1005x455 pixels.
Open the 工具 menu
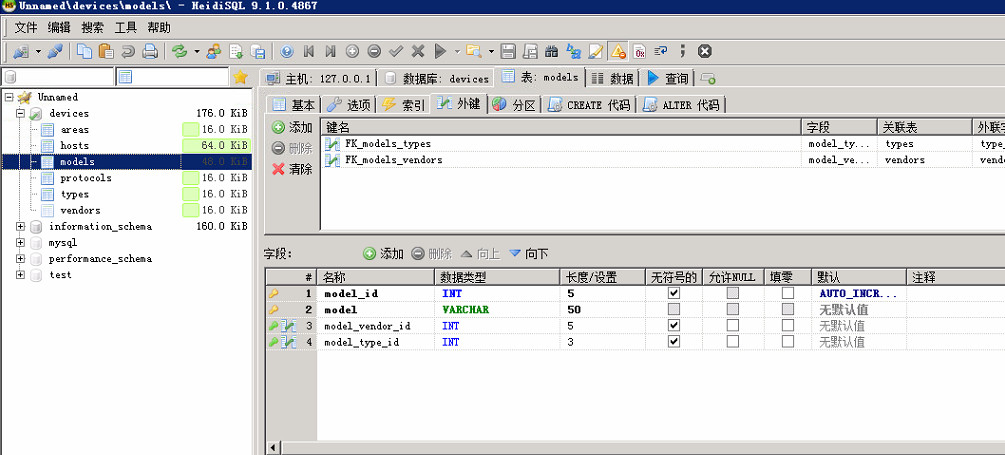(126, 28)
